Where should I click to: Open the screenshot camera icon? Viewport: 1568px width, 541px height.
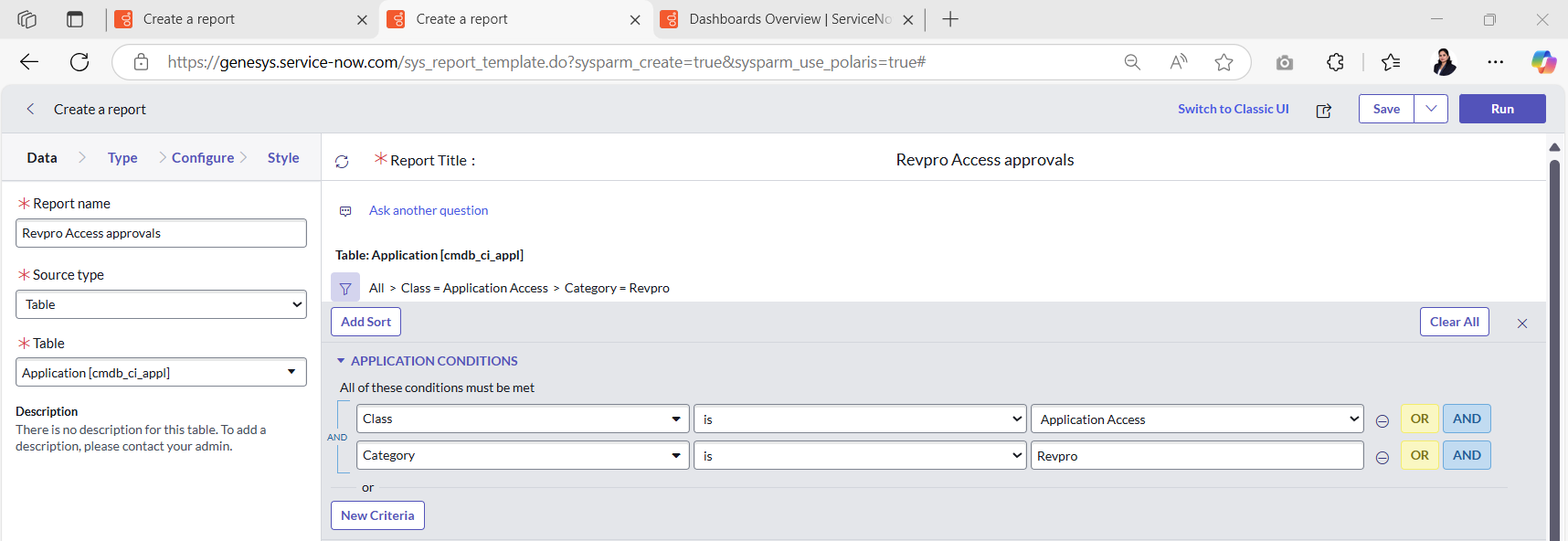(x=1285, y=62)
